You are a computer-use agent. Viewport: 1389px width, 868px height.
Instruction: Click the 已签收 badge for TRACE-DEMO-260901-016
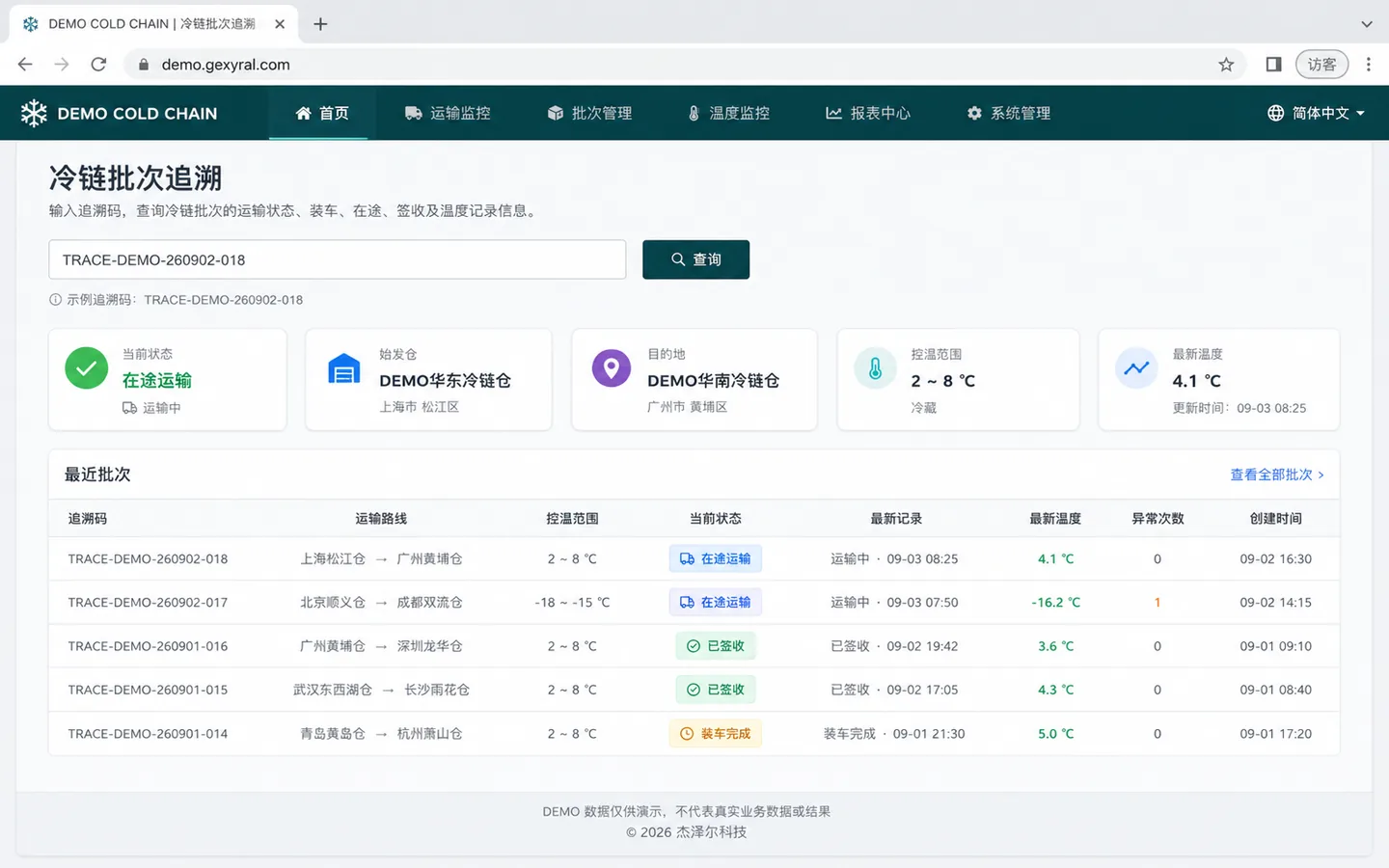pyautogui.click(x=715, y=646)
